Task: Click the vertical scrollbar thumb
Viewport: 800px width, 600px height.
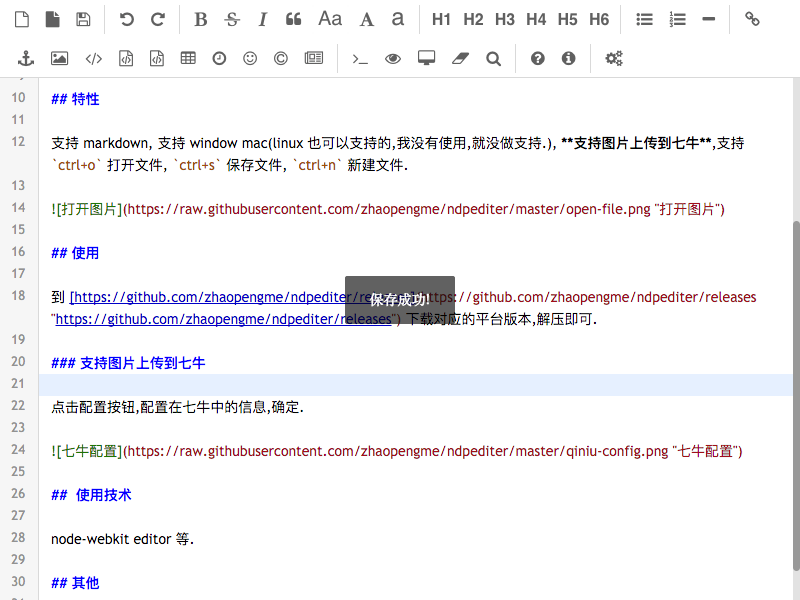Action: click(x=796, y=395)
